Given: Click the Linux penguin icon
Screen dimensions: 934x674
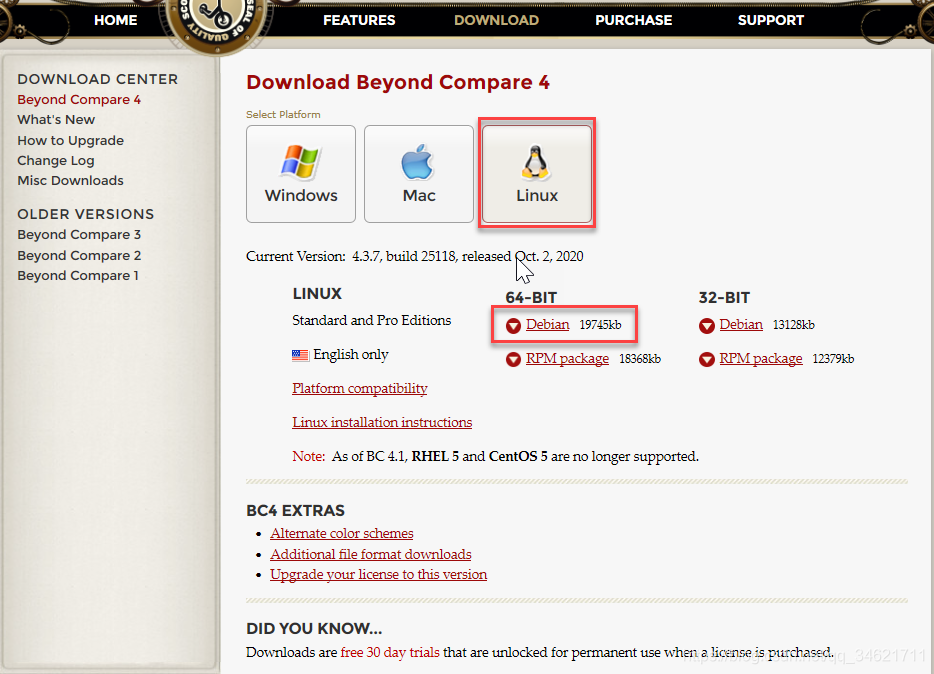Looking at the screenshot, I should (536, 162).
